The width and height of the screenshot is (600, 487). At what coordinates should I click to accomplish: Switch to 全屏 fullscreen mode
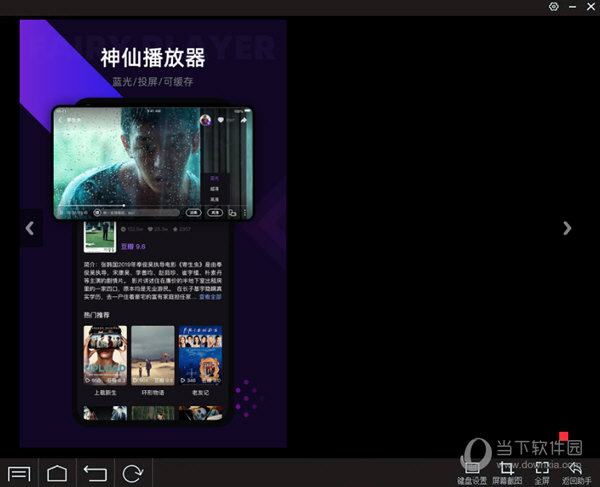[542, 474]
